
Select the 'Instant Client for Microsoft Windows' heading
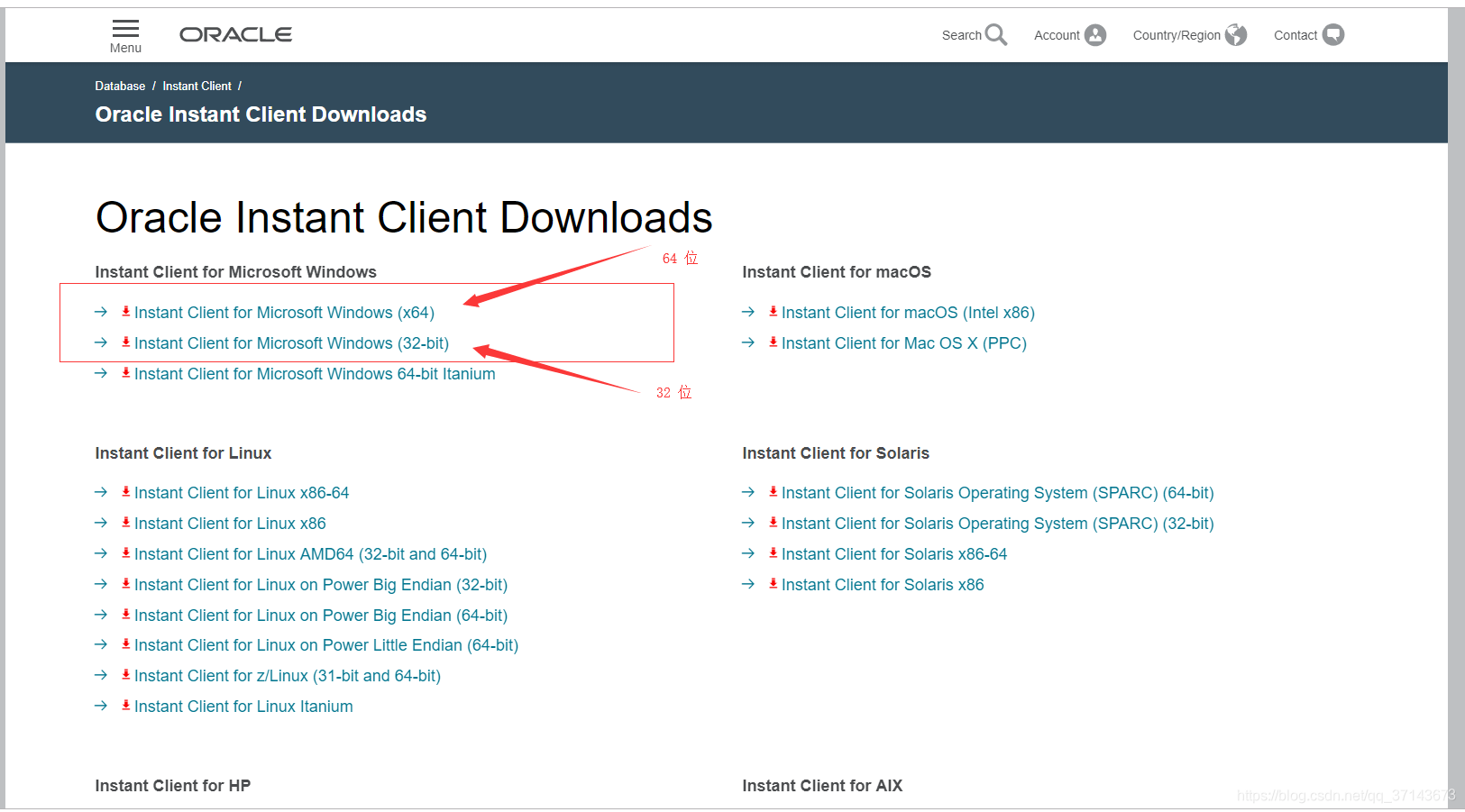(236, 272)
